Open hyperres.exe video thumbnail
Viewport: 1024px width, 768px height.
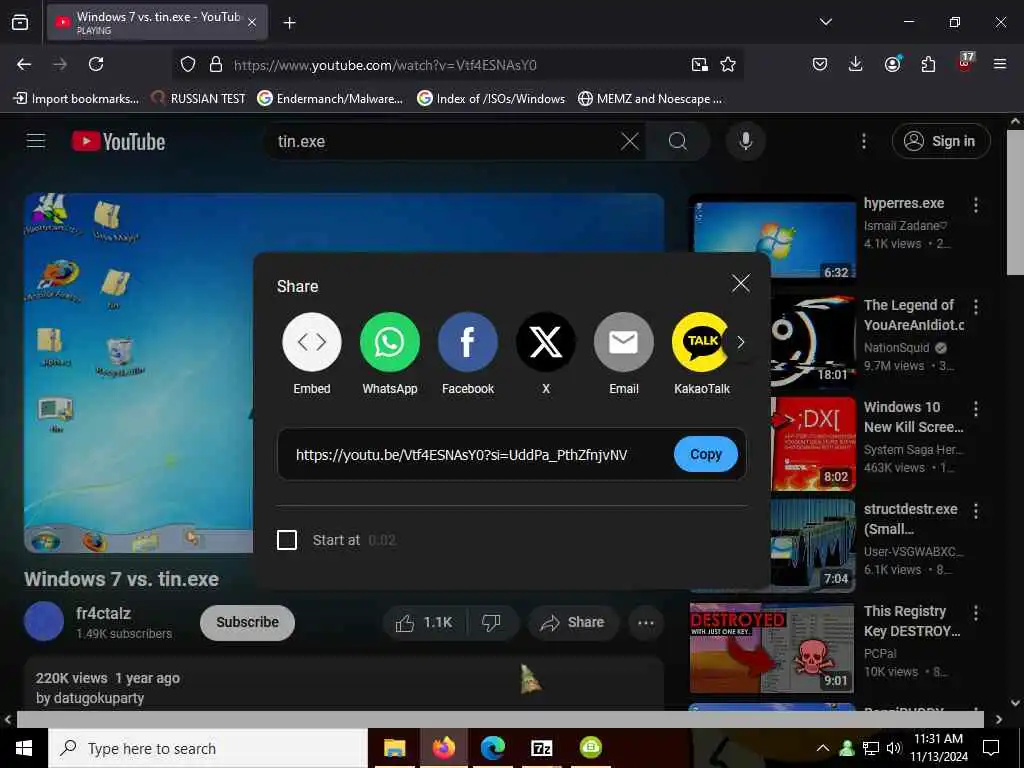point(774,238)
